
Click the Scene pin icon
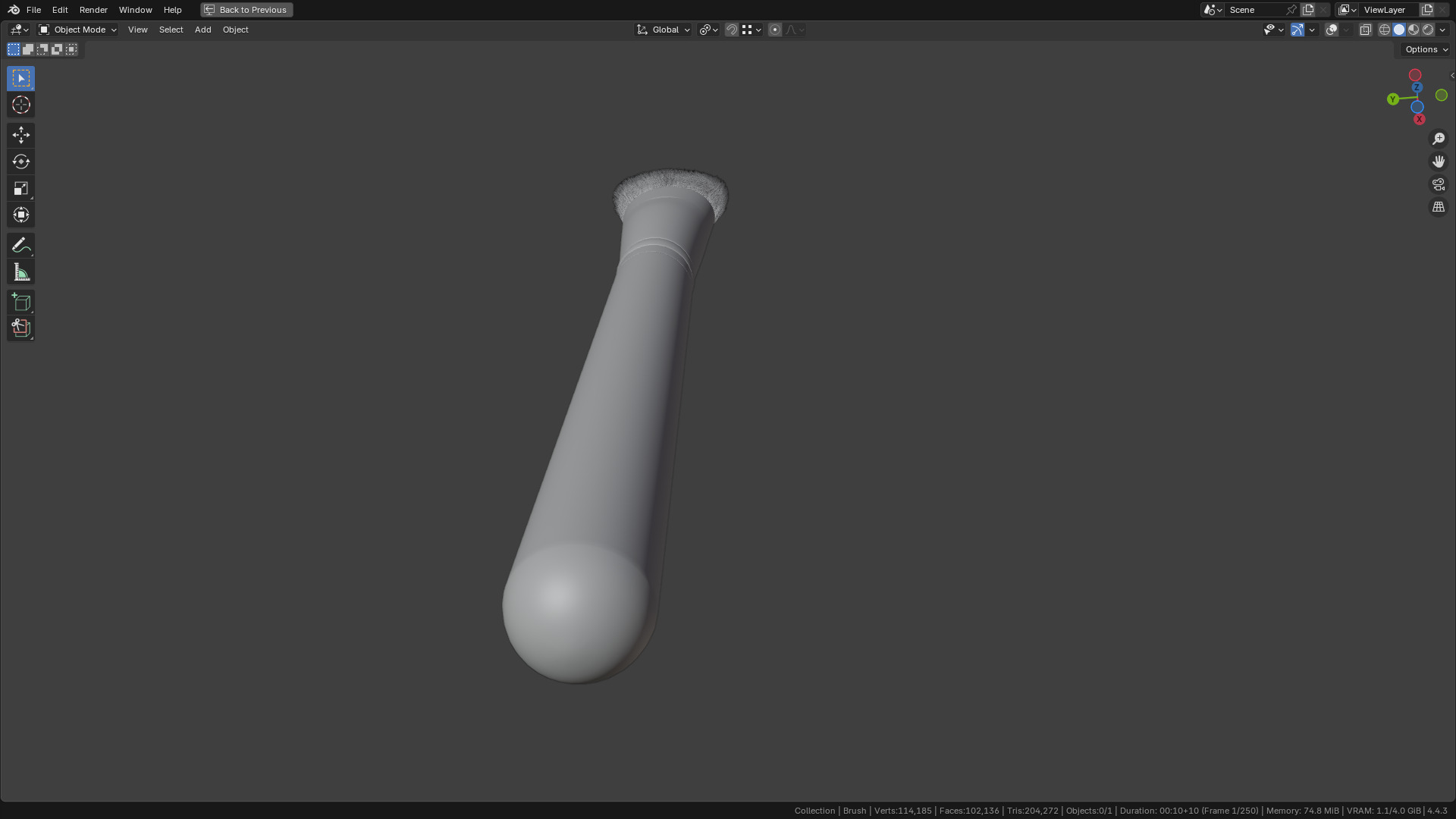click(1291, 10)
